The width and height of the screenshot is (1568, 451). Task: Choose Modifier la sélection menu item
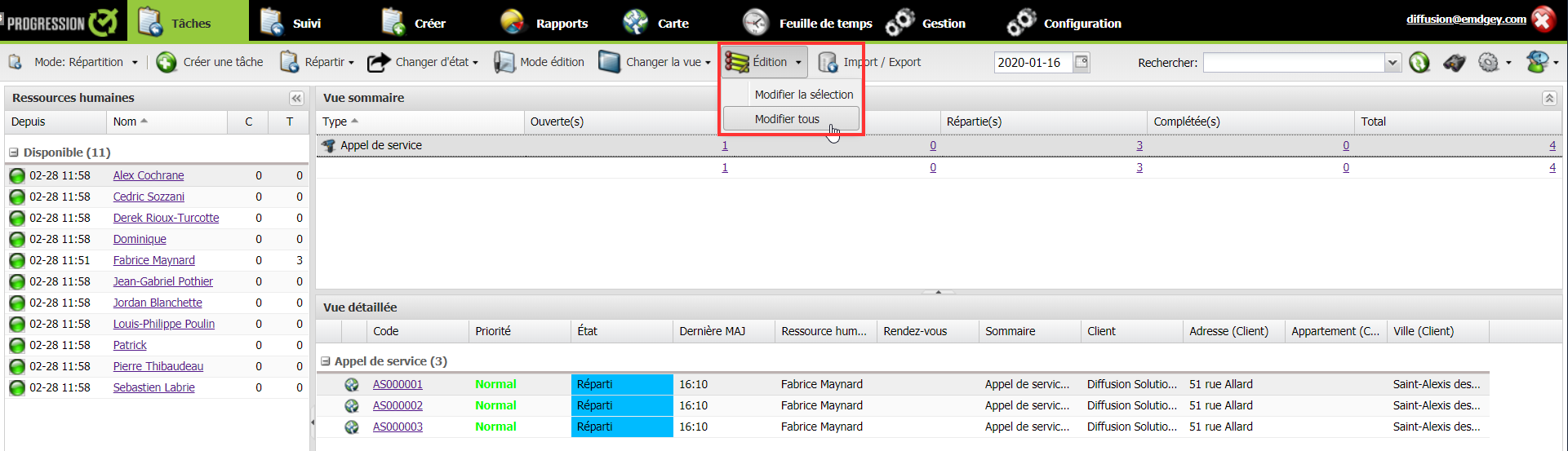point(803,95)
